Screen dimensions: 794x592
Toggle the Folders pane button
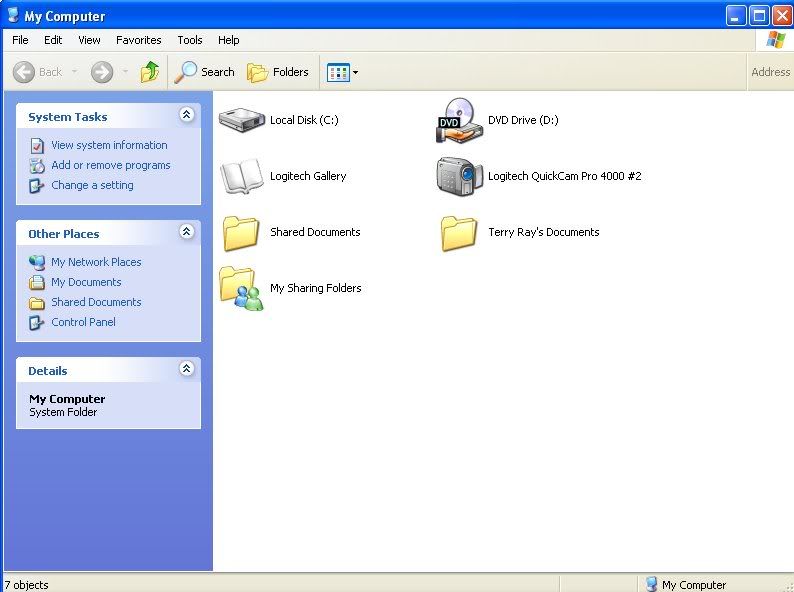(278, 72)
